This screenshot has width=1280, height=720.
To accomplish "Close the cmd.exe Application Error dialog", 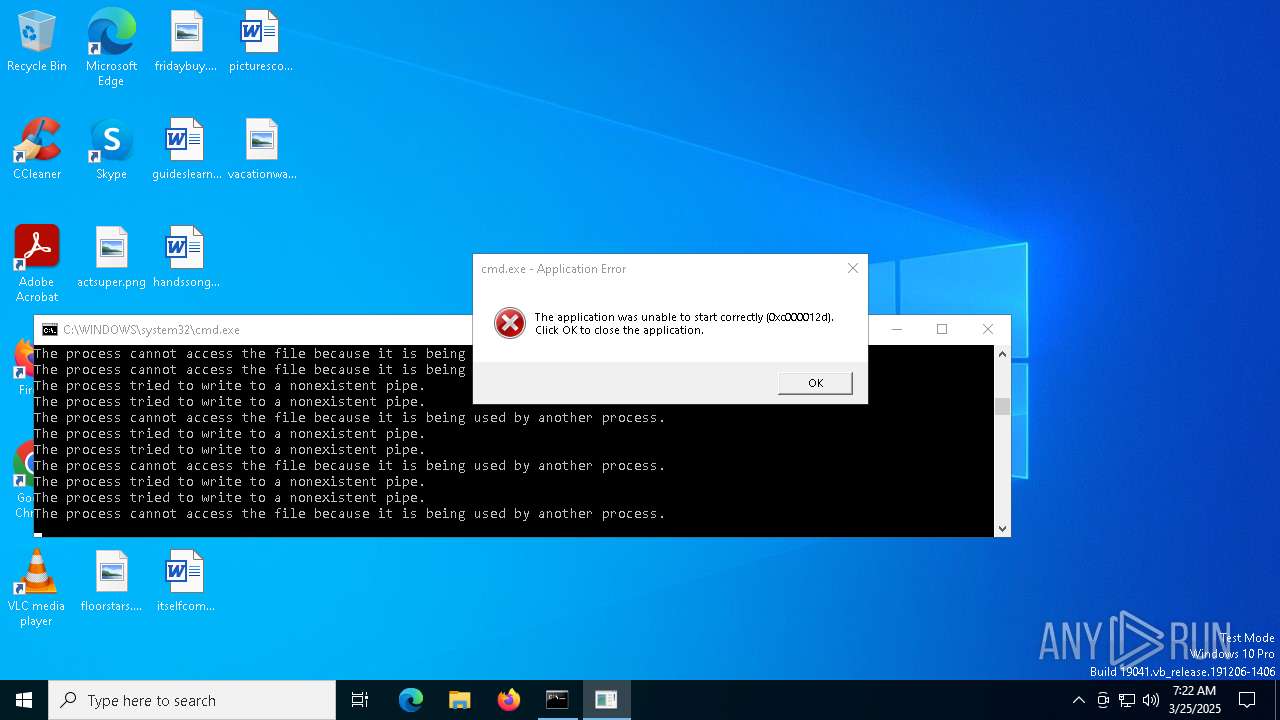I will (853, 268).
